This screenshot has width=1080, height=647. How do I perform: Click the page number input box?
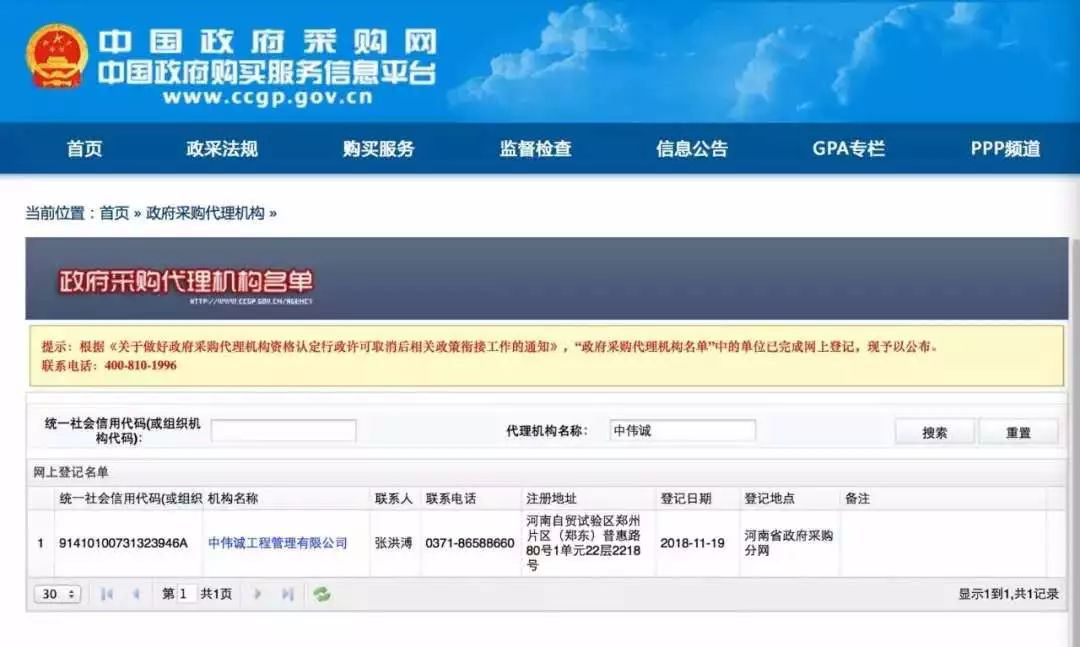coord(187,594)
